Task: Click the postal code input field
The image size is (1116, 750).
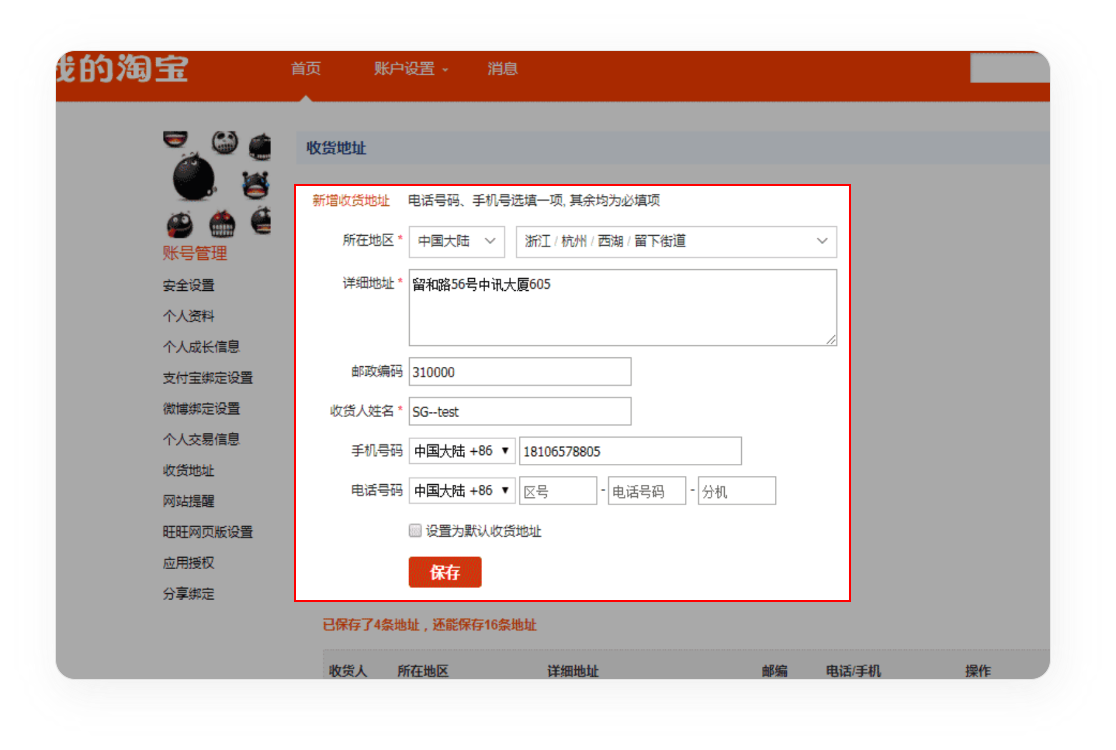Action: pyautogui.click(x=520, y=371)
